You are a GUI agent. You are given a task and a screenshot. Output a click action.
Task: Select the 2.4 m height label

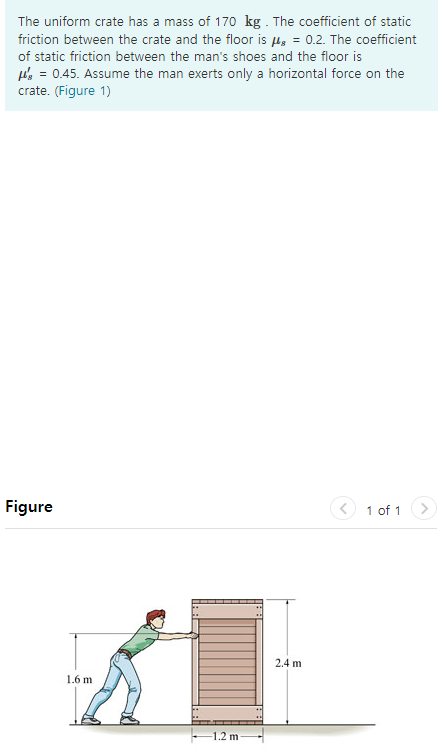[x=288, y=663]
